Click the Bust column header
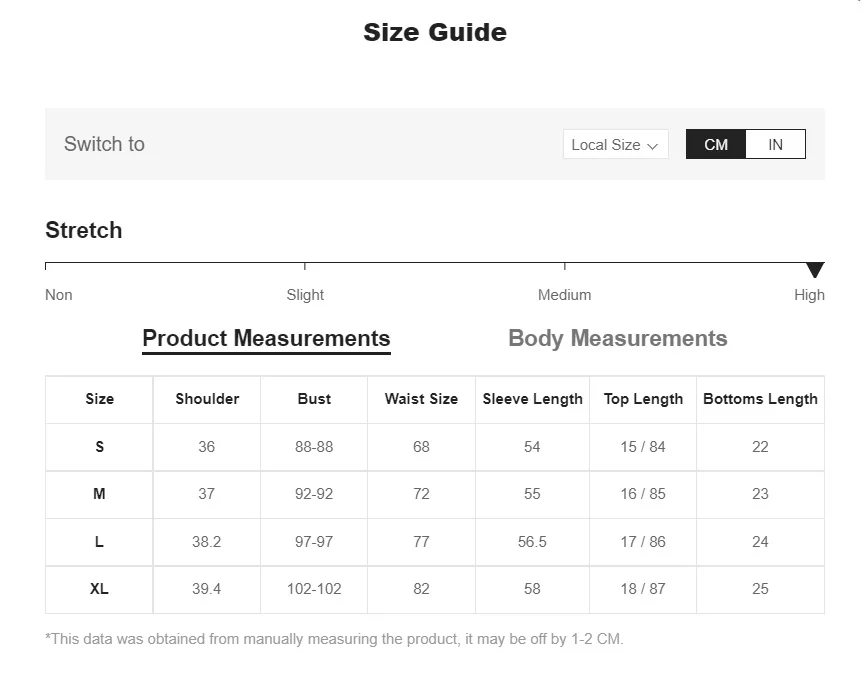865x674 pixels. 314,399
